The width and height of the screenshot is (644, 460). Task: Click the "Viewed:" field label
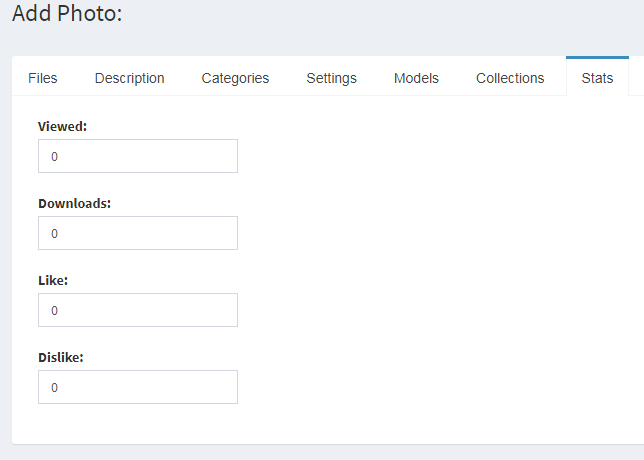click(x=62, y=126)
